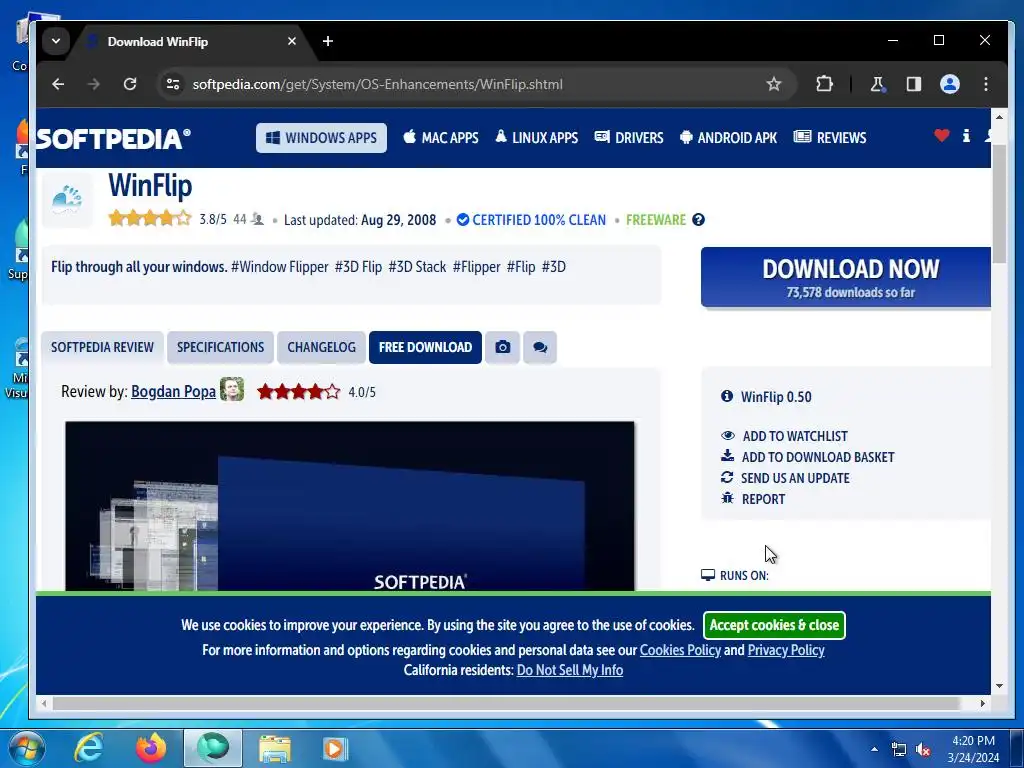
Task: Open site information icon in address bar
Action: click(173, 84)
